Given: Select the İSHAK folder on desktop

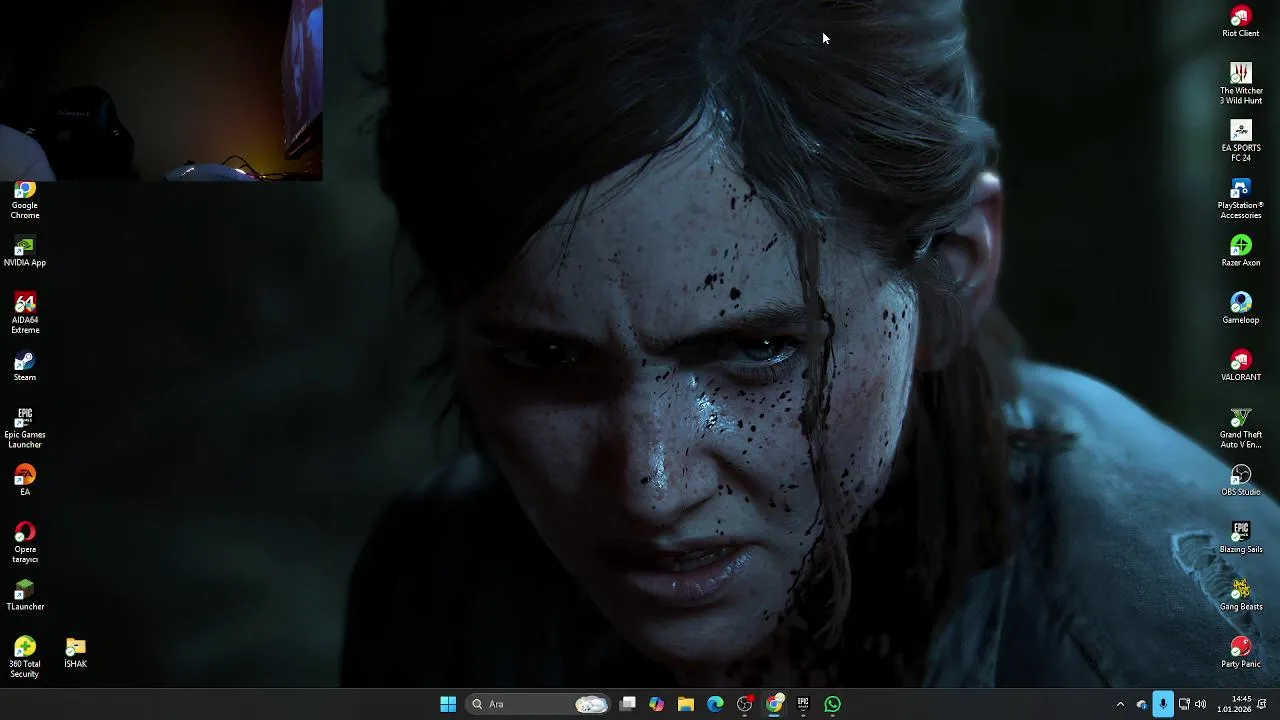Looking at the screenshot, I should (76, 652).
